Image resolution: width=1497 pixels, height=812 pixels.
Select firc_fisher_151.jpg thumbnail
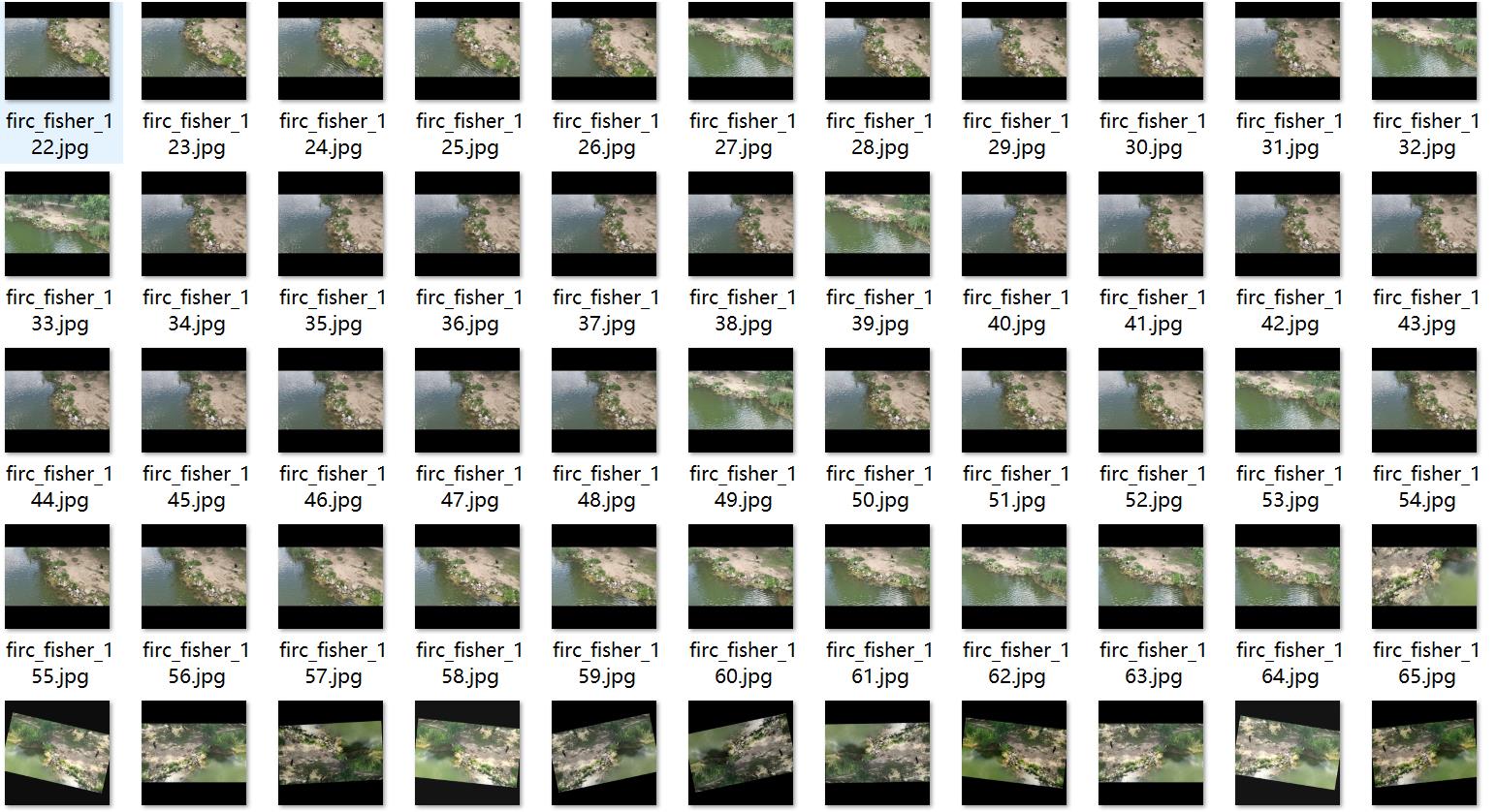click(1014, 400)
